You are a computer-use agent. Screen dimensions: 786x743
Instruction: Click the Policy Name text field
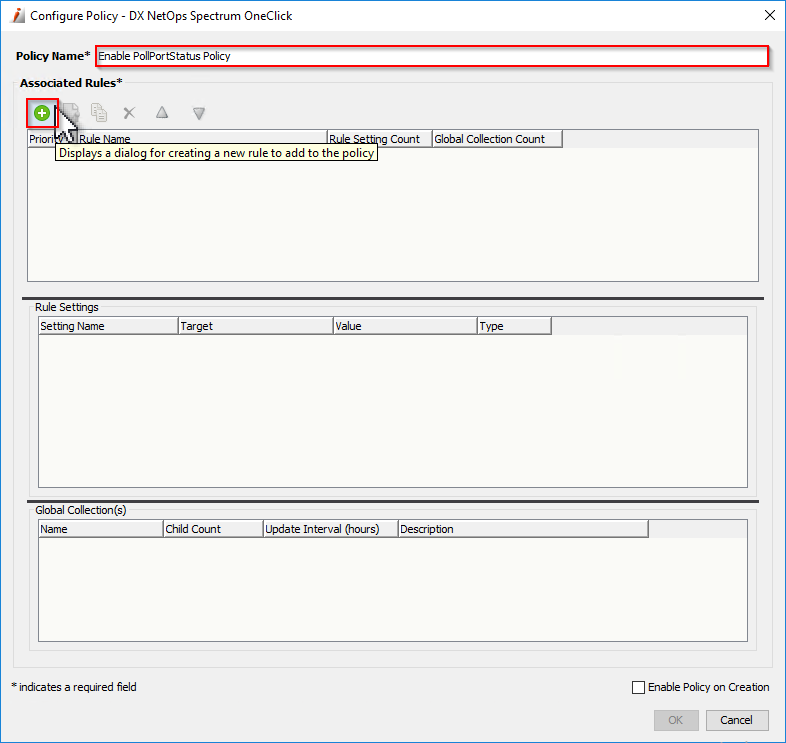tap(432, 56)
